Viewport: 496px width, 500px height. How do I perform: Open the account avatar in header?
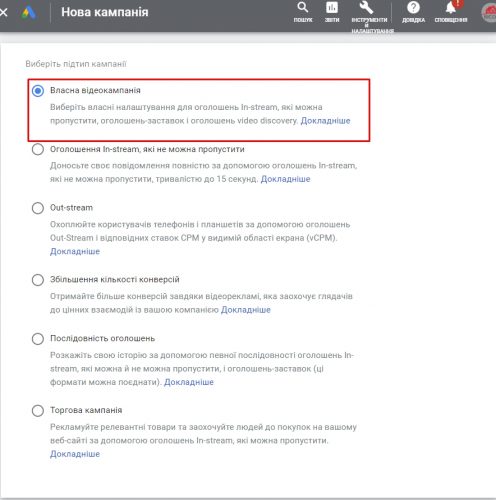click(489, 13)
